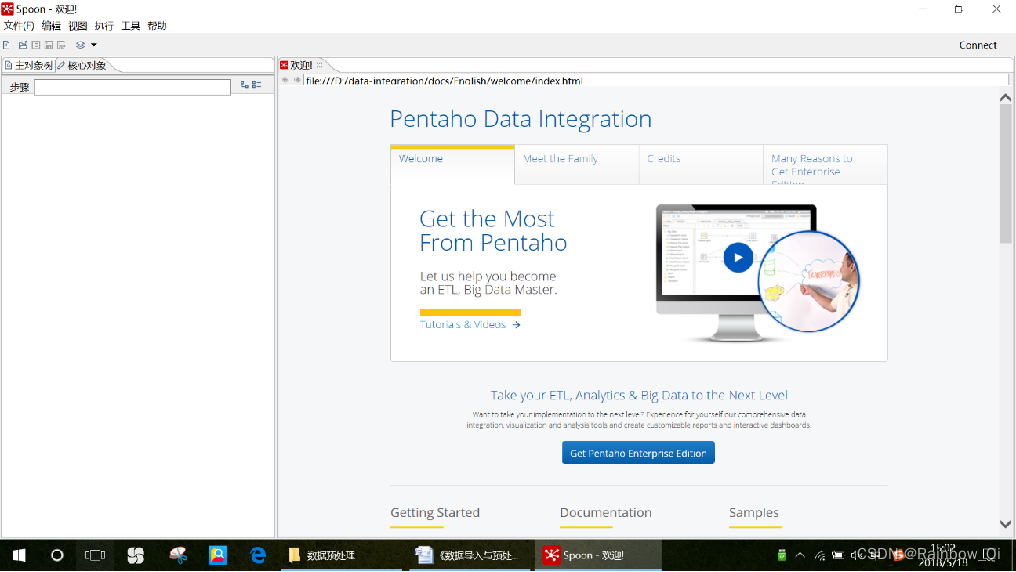The image size is (1016, 572).
Task: Click the vertical scrollbar thumb
Action: 1005,174
